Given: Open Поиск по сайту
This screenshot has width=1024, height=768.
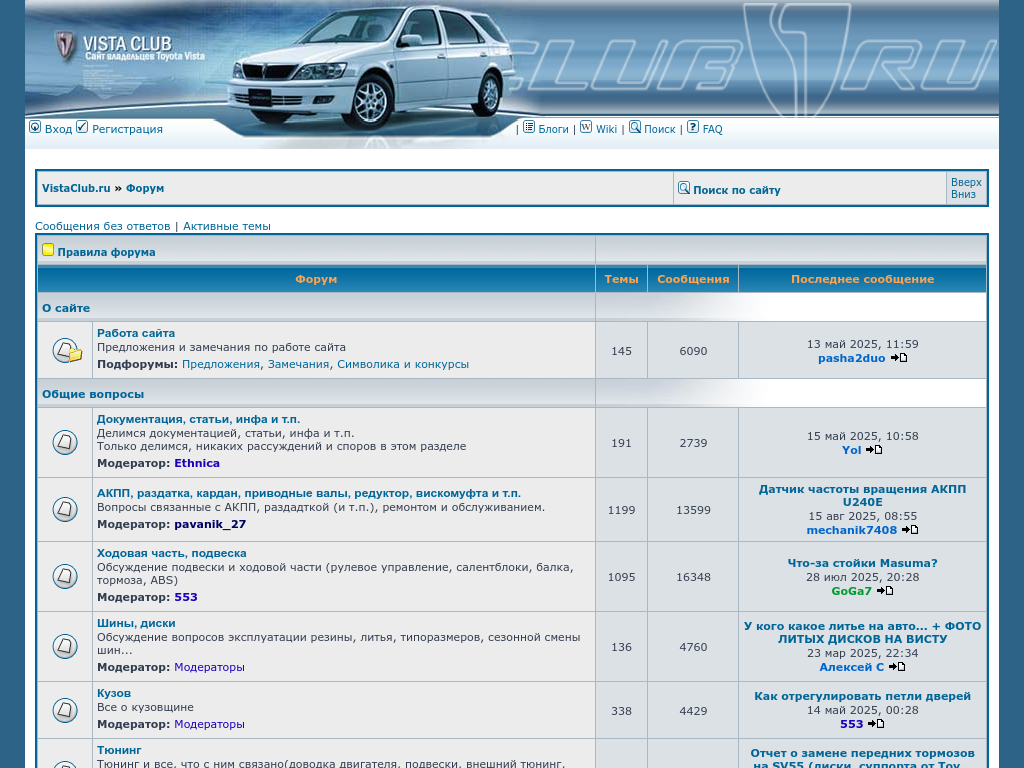Looking at the screenshot, I should pos(737,190).
